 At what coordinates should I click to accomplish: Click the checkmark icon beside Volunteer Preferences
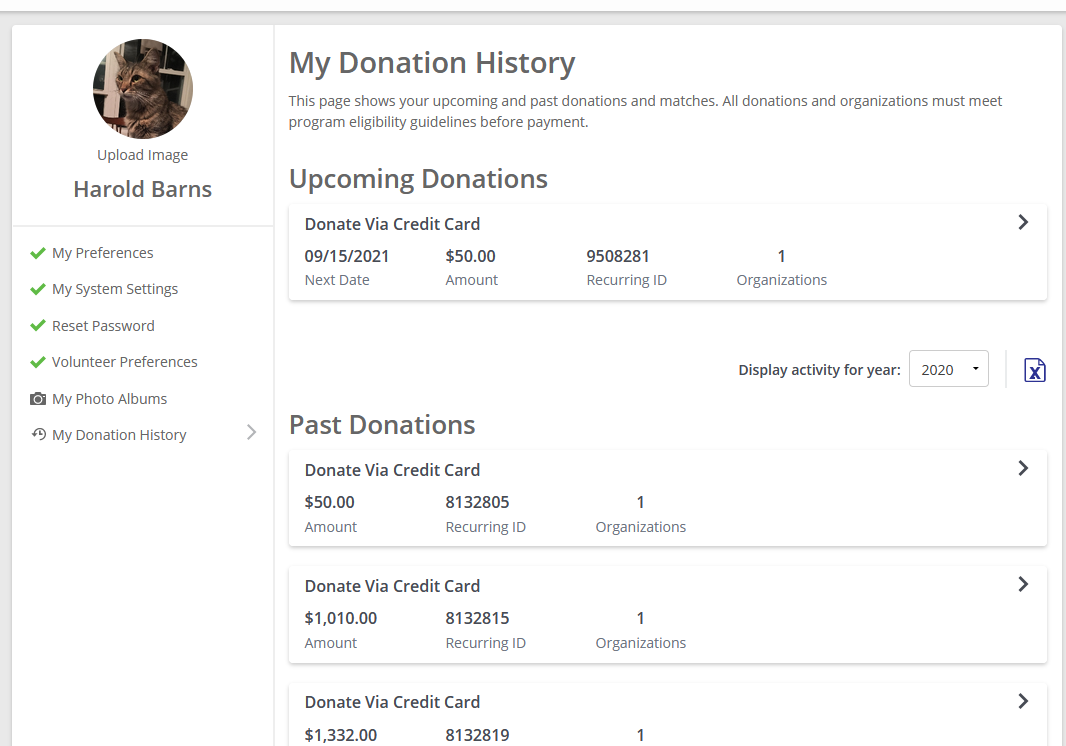(38, 362)
